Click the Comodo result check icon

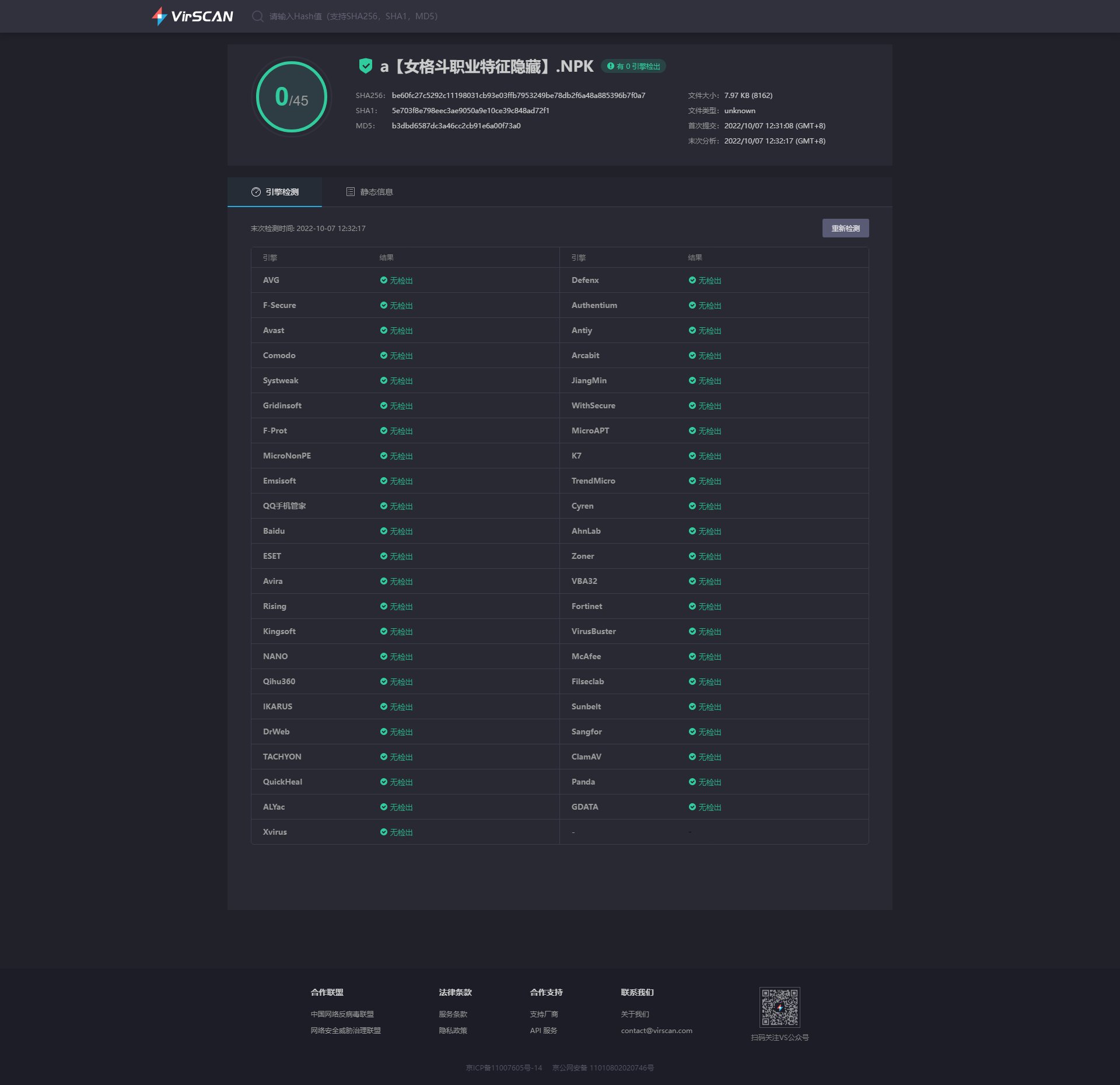point(384,355)
